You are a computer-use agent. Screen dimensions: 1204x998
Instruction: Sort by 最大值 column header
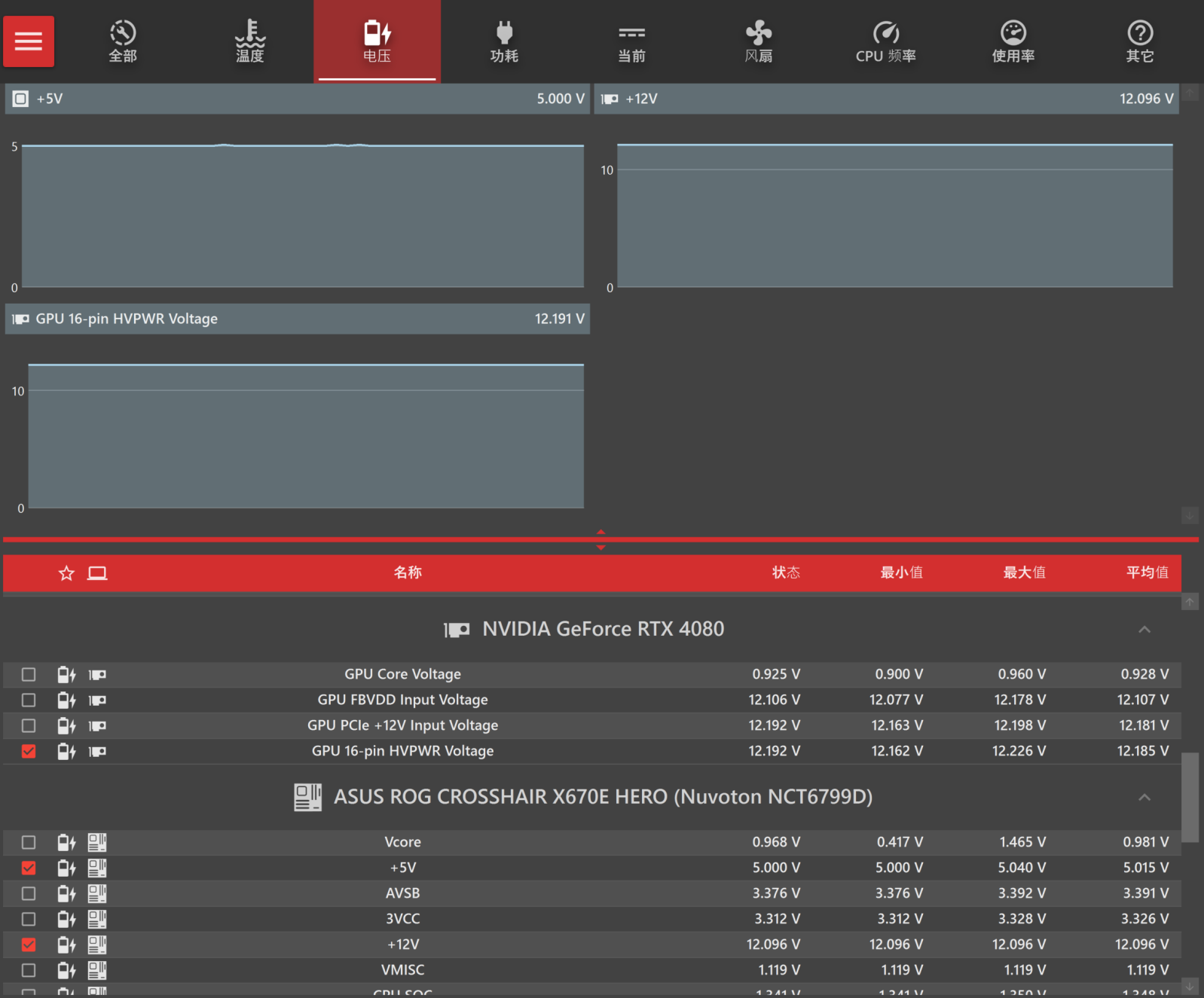[x=1024, y=572]
